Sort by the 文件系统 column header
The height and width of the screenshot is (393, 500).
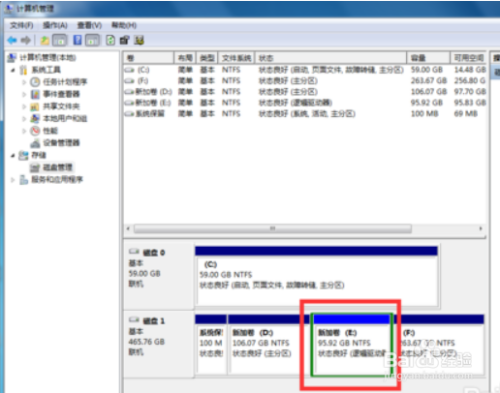(x=236, y=58)
